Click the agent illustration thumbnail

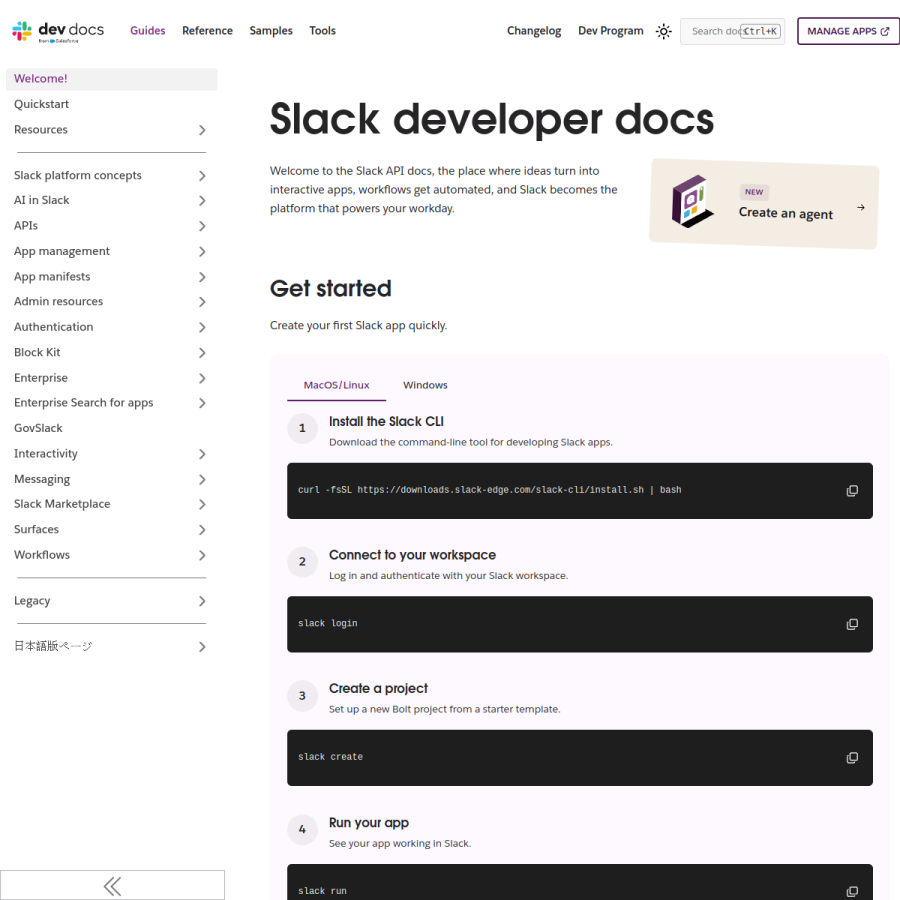(693, 201)
